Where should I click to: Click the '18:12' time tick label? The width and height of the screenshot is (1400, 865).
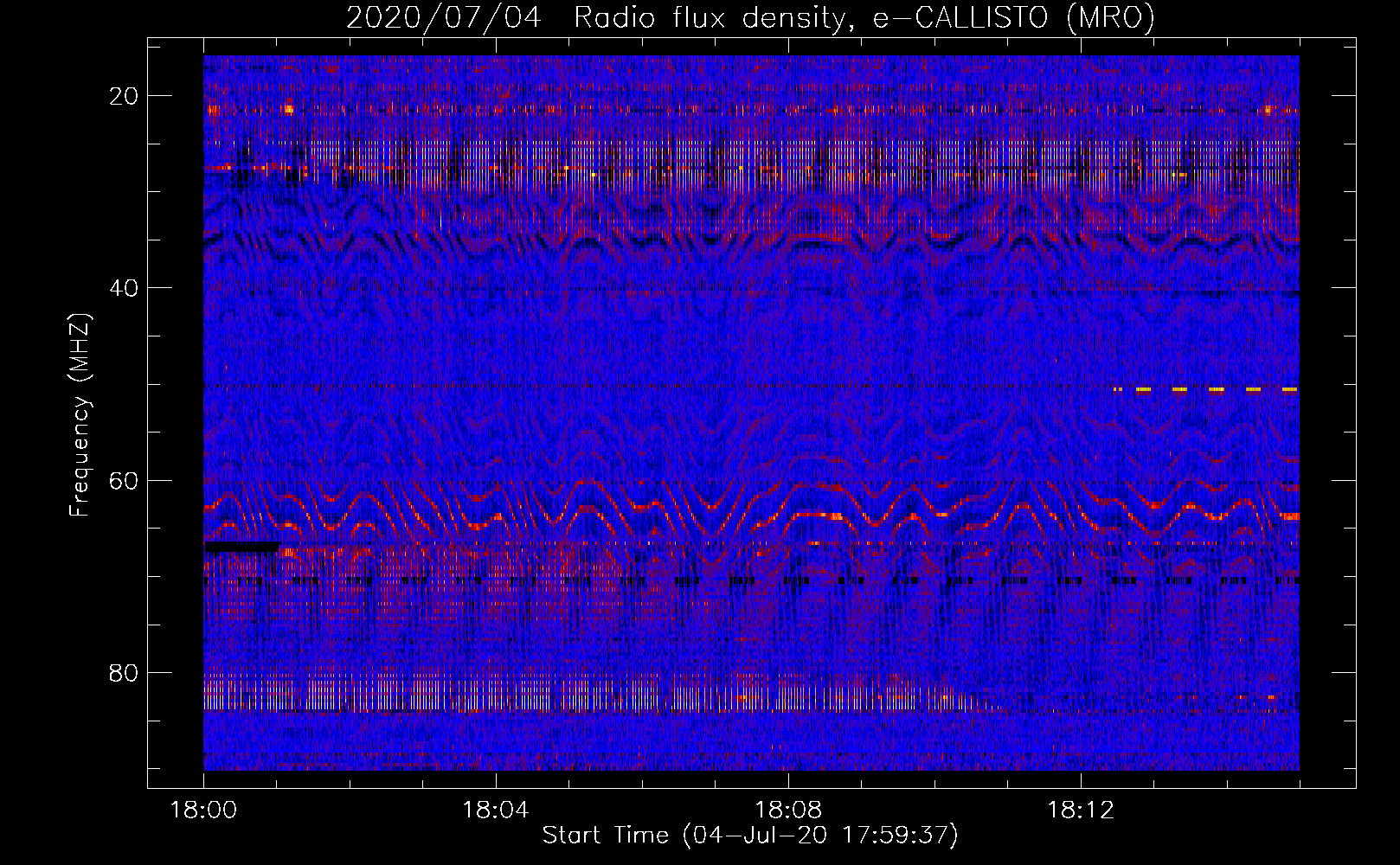(1080, 810)
